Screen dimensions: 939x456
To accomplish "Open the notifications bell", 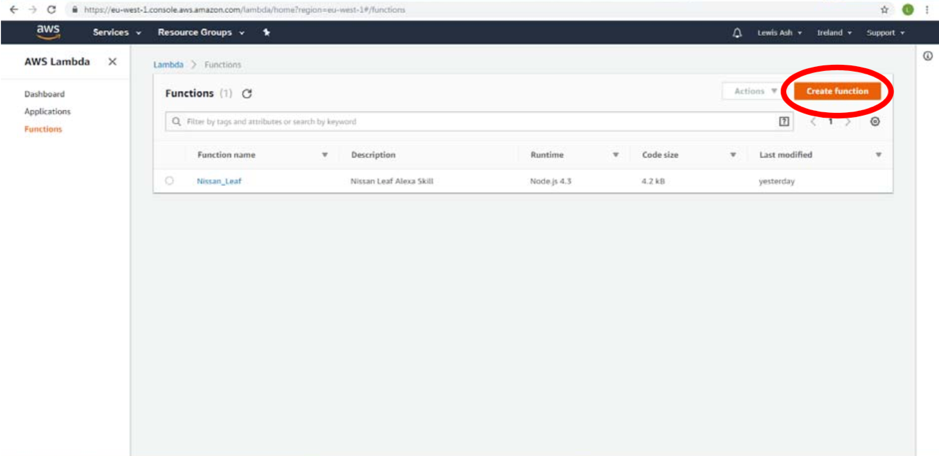I will point(737,33).
